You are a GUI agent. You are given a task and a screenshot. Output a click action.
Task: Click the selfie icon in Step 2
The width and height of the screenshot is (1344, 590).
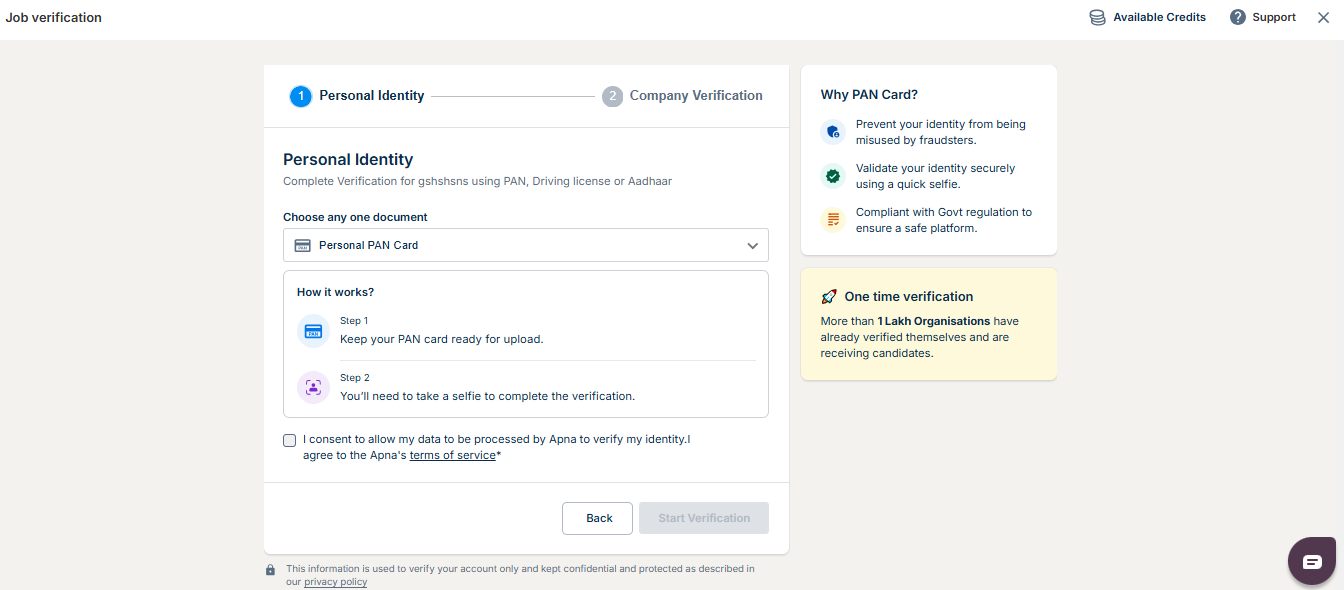pyautogui.click(x=313, y=387)
